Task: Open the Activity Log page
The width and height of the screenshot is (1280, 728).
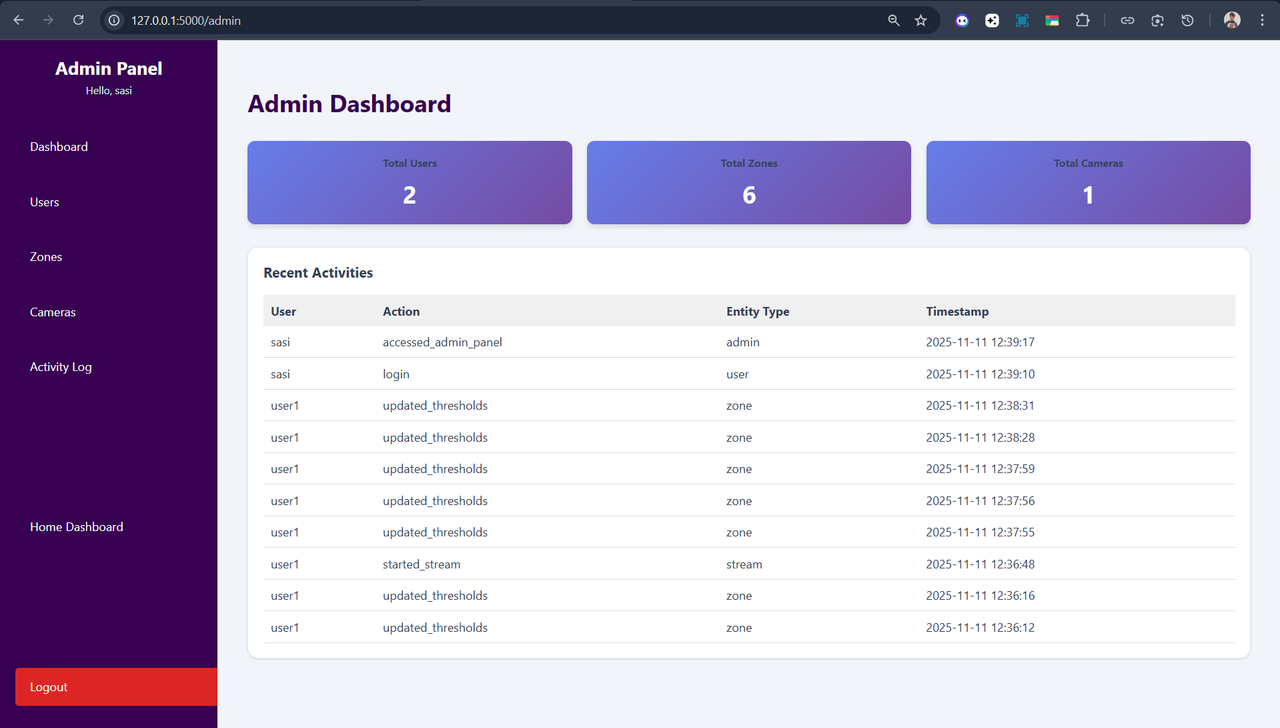Action: click(x=61, y=366)
